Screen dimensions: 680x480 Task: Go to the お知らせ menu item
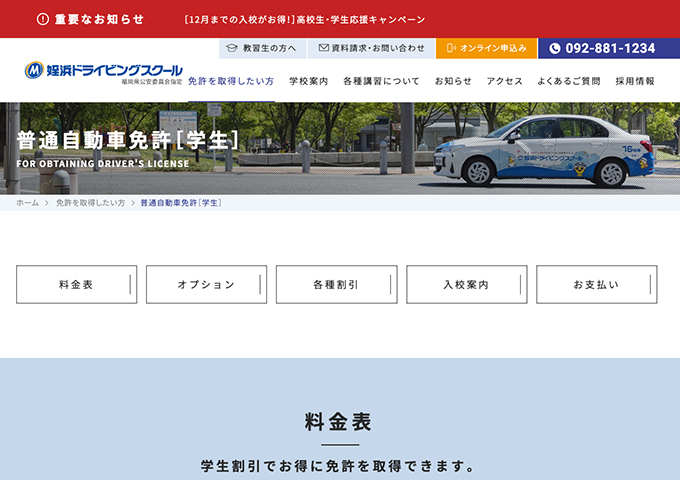453,81
